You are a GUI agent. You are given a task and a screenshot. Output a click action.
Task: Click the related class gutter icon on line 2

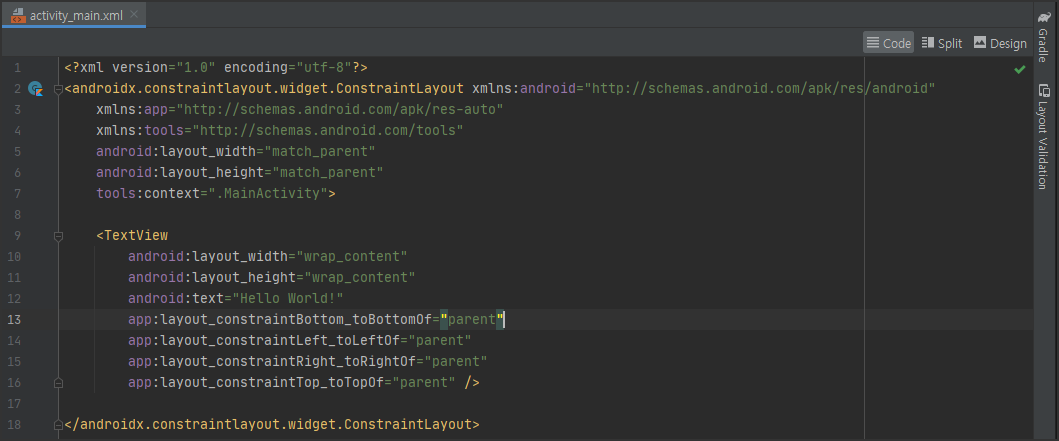pyautogui.click(x=35, y=88)
